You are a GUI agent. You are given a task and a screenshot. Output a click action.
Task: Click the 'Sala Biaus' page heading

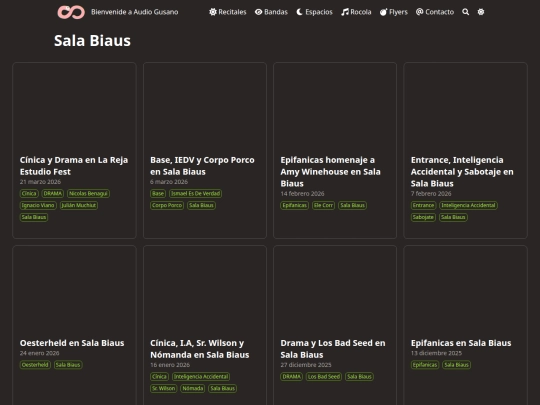92,40
